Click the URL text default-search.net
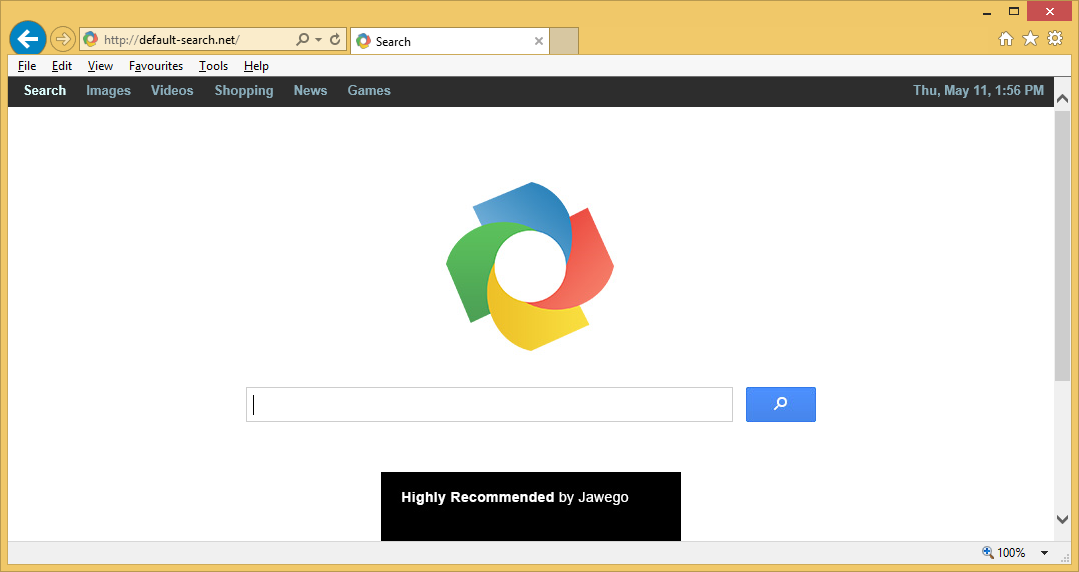 pyautogui.click(x=171, y=40)
